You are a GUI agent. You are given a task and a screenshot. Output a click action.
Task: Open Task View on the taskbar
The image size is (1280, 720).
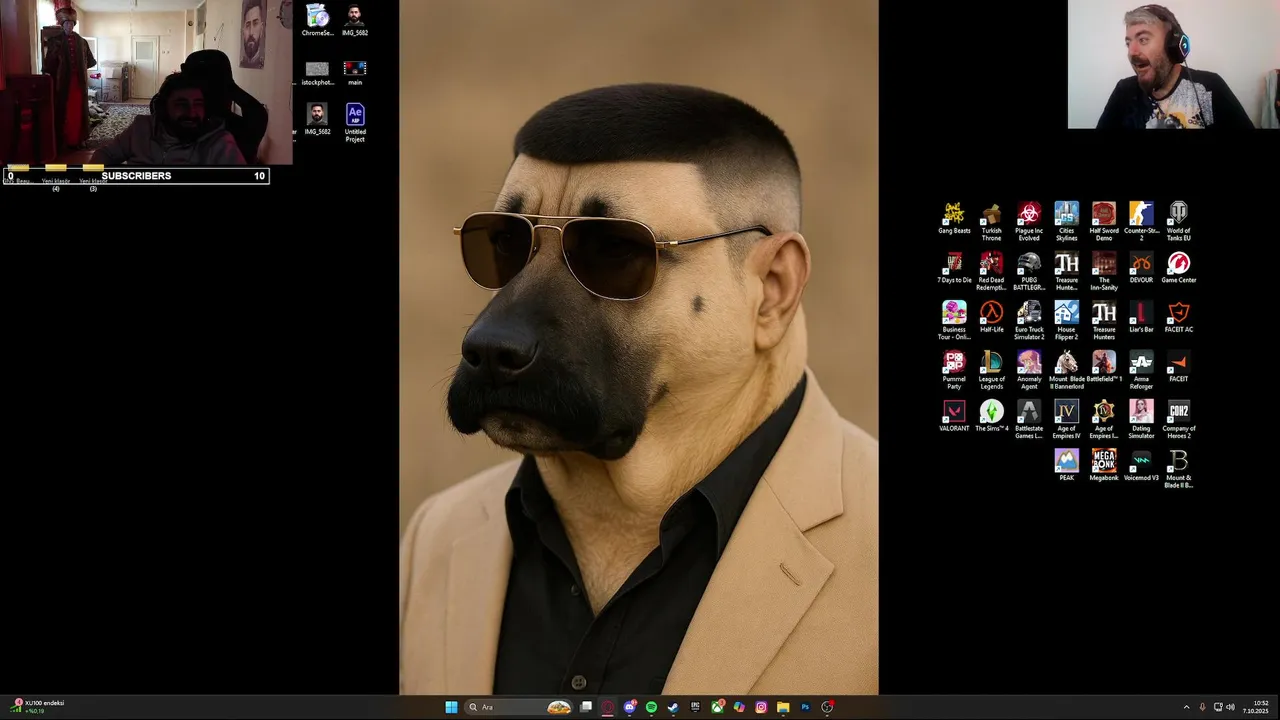[586, 707]
